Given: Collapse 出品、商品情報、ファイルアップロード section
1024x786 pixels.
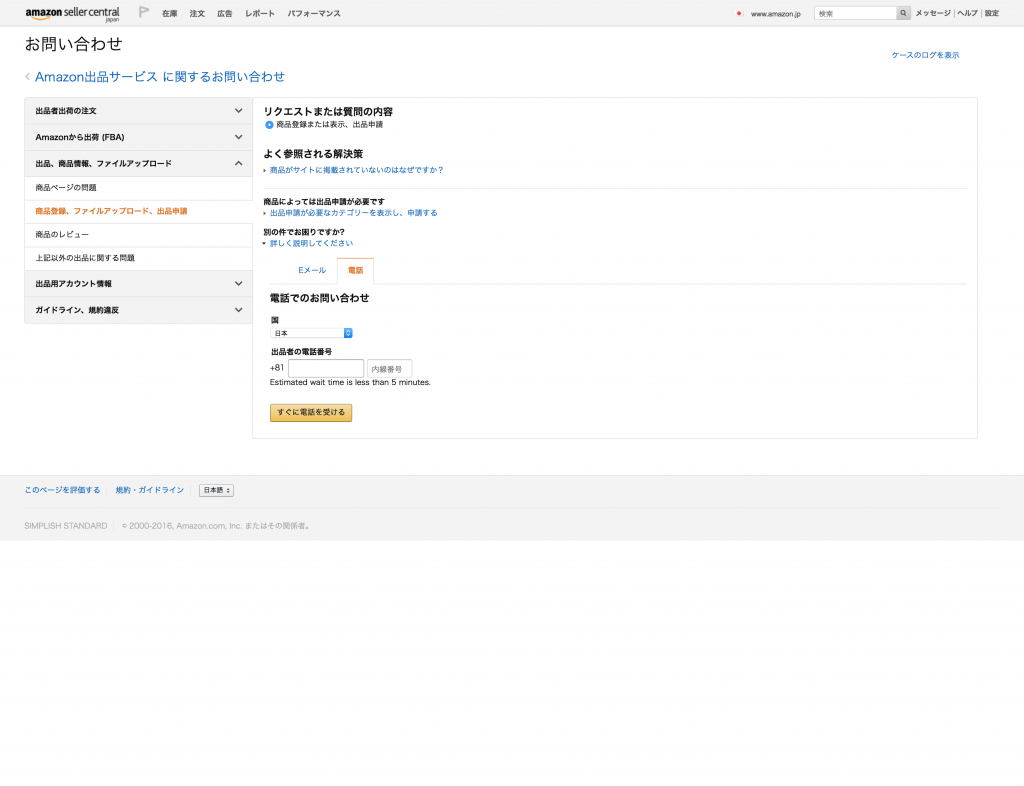Looking at the screenshot, I should pos(138,163).
